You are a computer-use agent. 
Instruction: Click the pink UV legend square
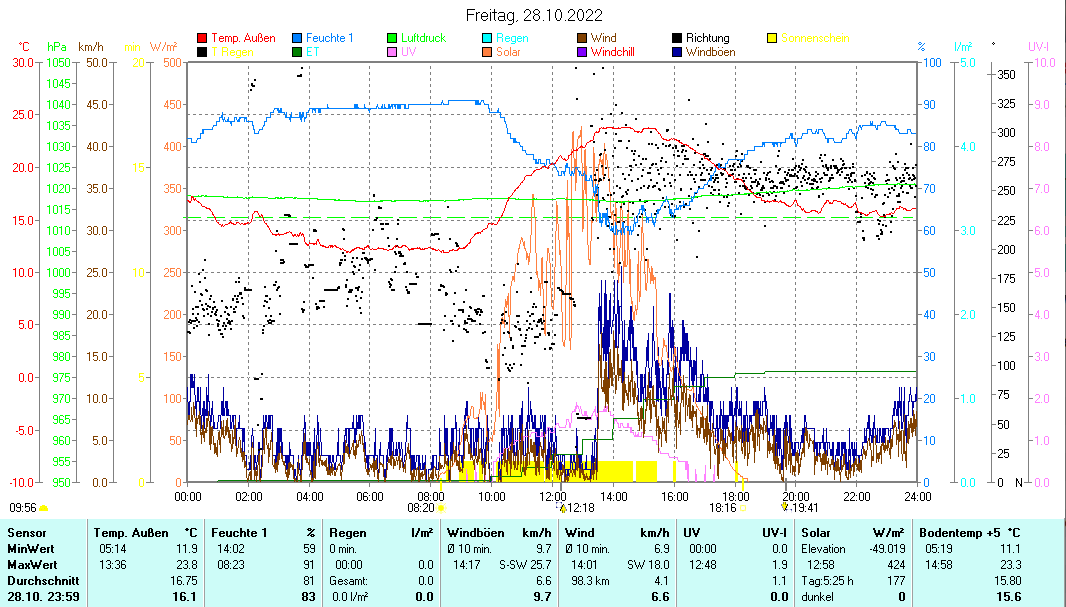[393, 51]
